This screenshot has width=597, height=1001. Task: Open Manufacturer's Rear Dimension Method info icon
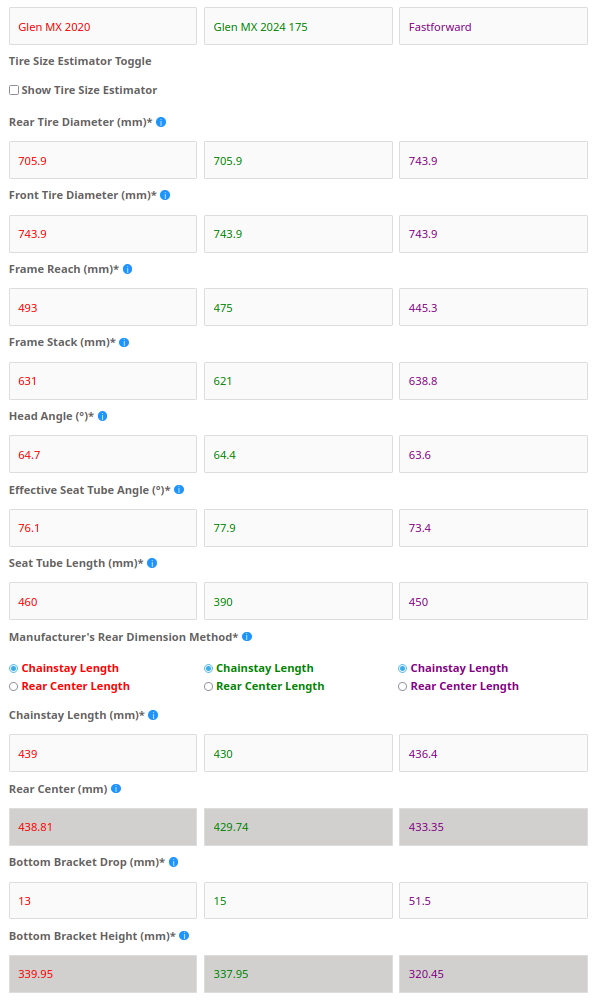tap(247, 636)
